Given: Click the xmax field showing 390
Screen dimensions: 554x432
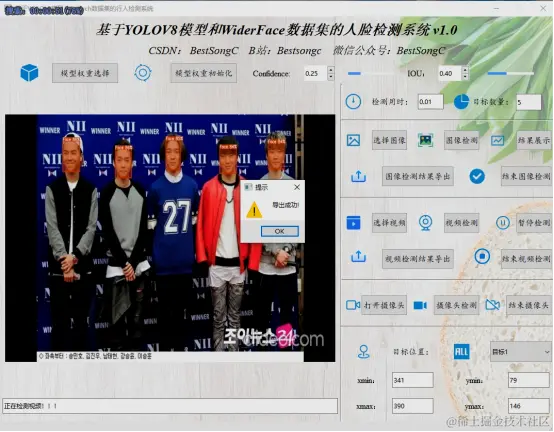Looking at the screenshot, I should [x=413, y=406].
